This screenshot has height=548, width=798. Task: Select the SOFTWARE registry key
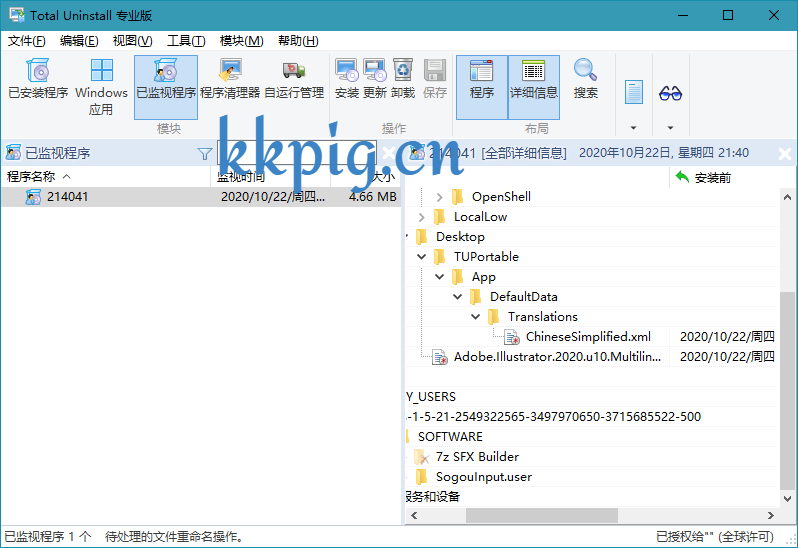[450, 437]
